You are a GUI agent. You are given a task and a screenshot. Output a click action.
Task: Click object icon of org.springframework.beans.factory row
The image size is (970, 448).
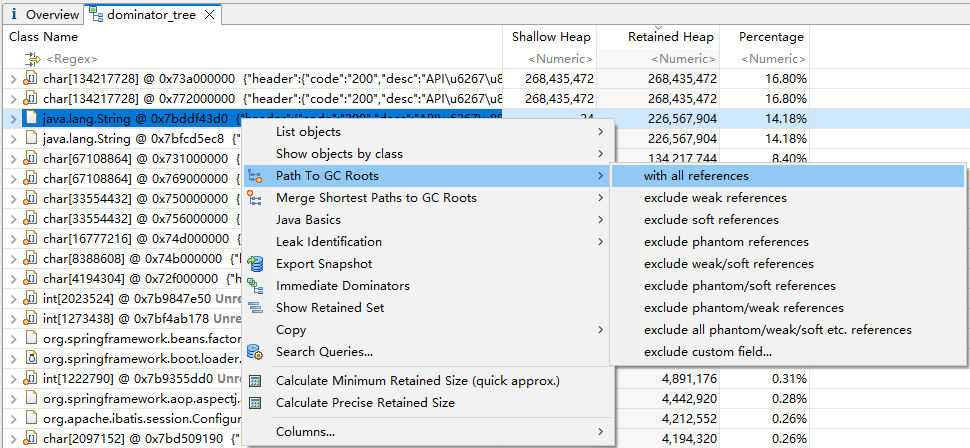pos(30,338)
